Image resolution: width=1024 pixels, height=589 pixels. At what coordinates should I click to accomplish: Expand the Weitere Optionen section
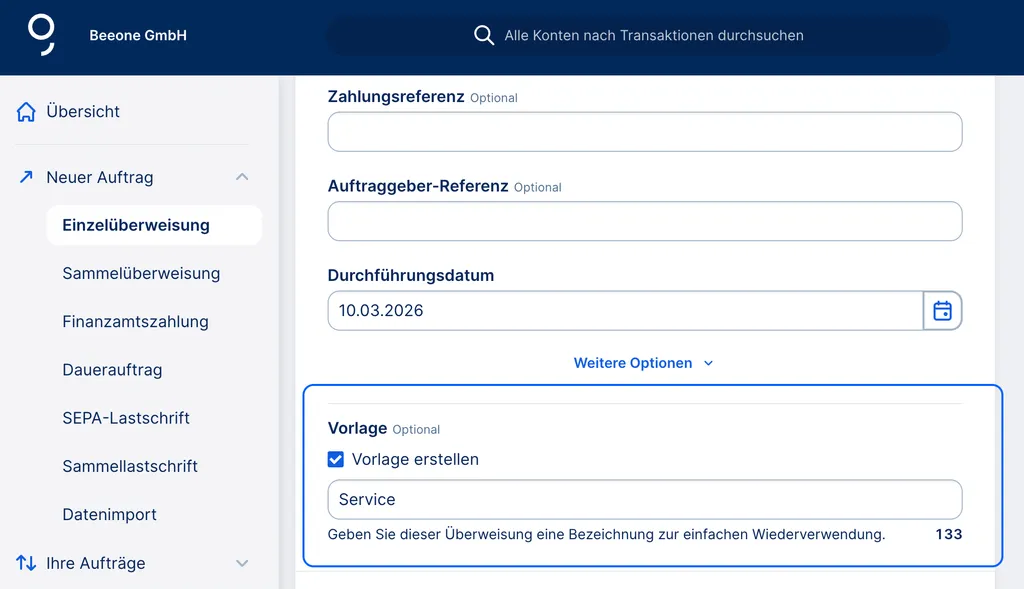[x=643, y=363]
